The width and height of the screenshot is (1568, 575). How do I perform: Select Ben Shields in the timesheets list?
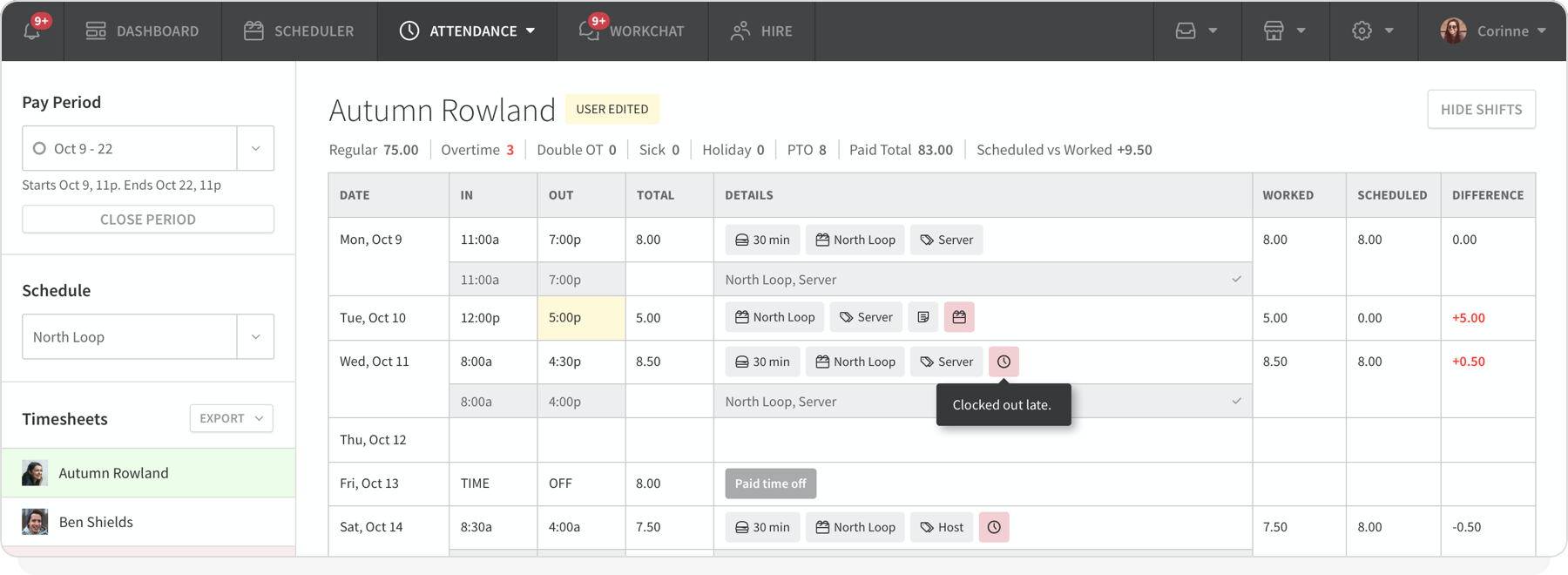96,522
